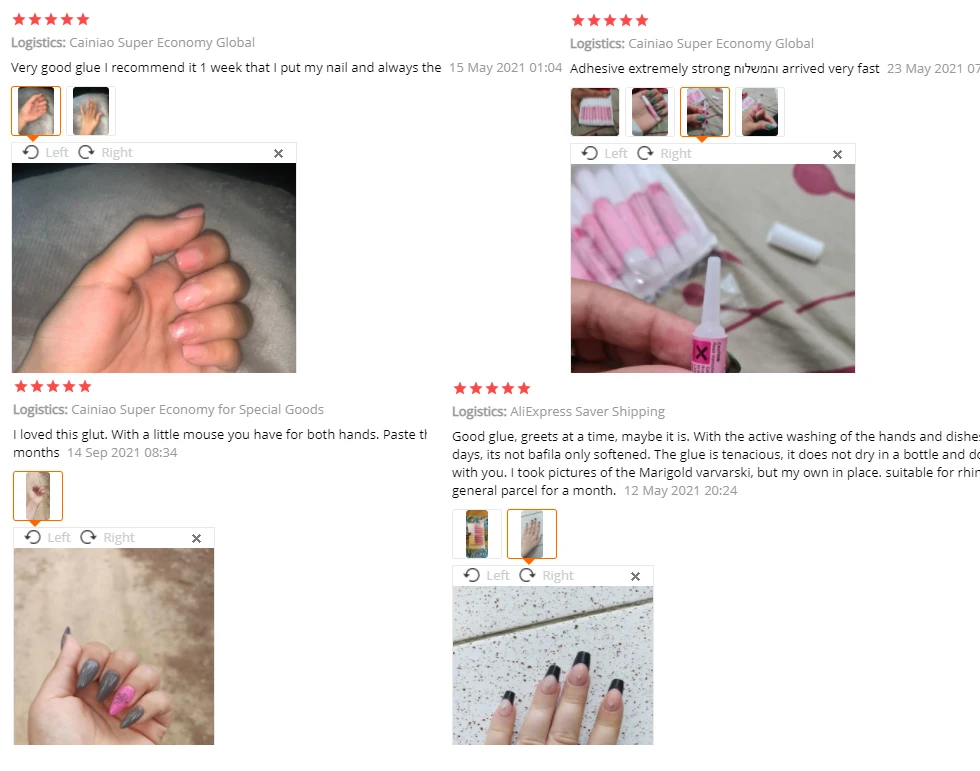The width and height of the screenshot is (980, 771).
Task: Rotate left the folded-hand review photo
Action: [46, 152]
